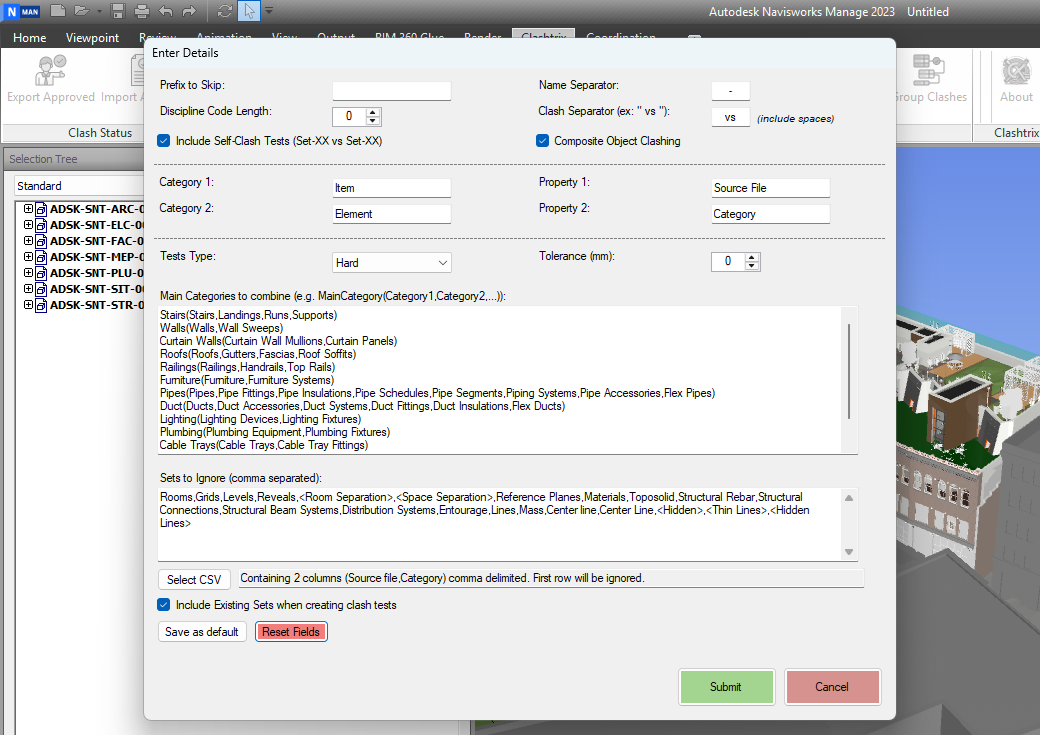Click Save as default button
Viewport: 1040px width, 735px height.
tap(202, 632)
